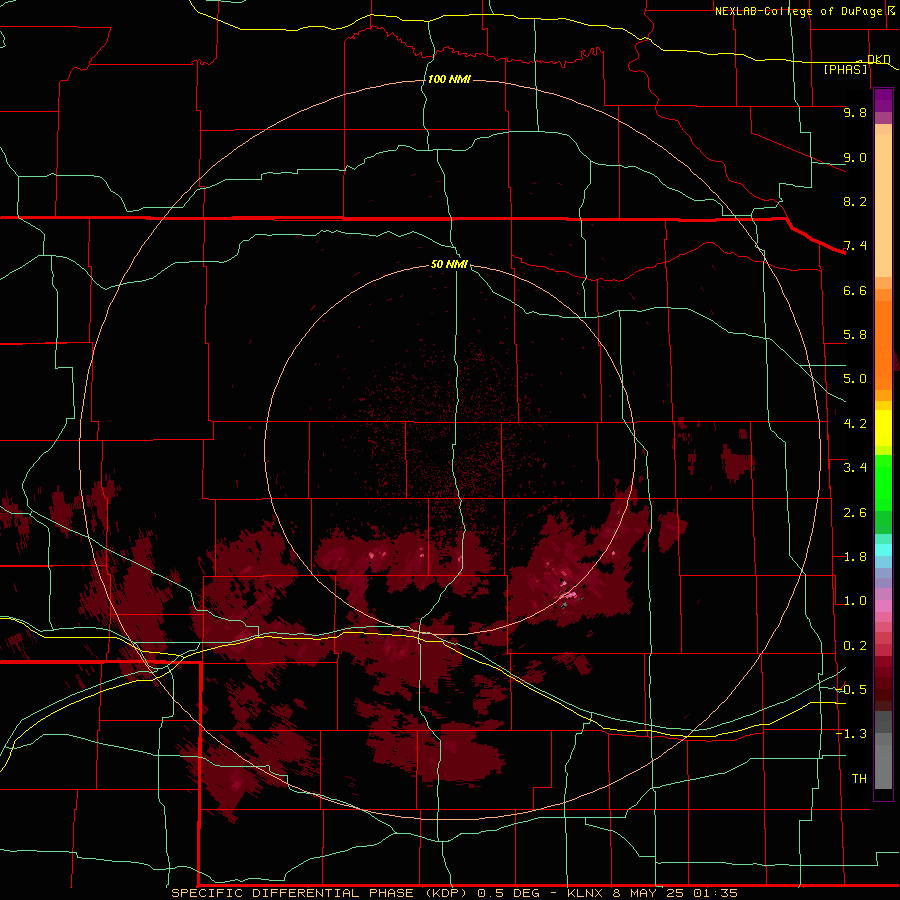The image size is (900, 900).
Task: Click the 4.2 value on the color scale
Action: click(855, 424)
